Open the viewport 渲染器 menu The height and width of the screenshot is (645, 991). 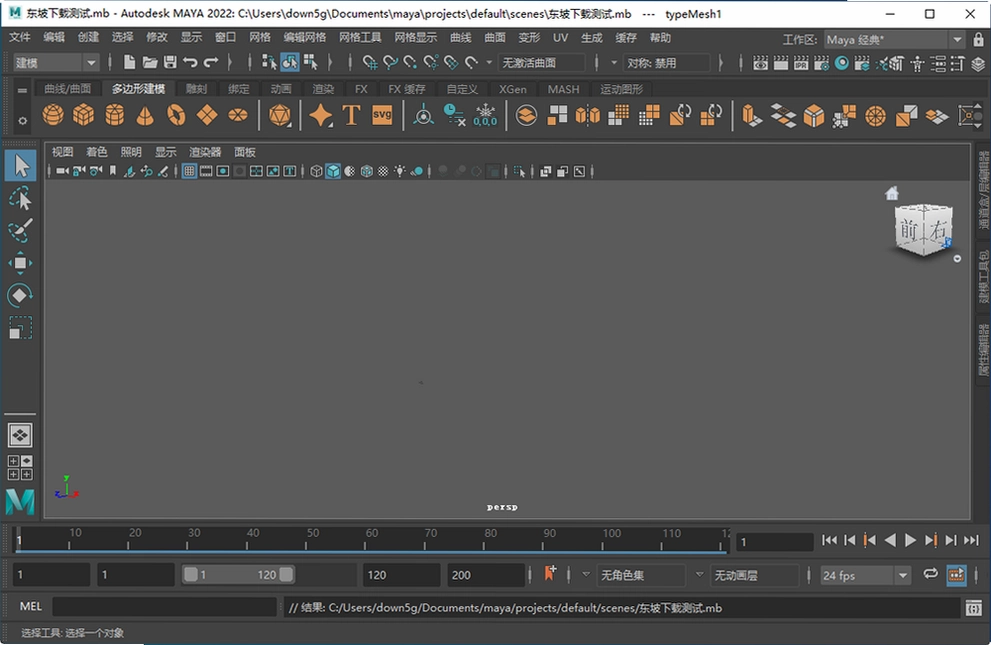pyautogui.click(x=205, y=152)
